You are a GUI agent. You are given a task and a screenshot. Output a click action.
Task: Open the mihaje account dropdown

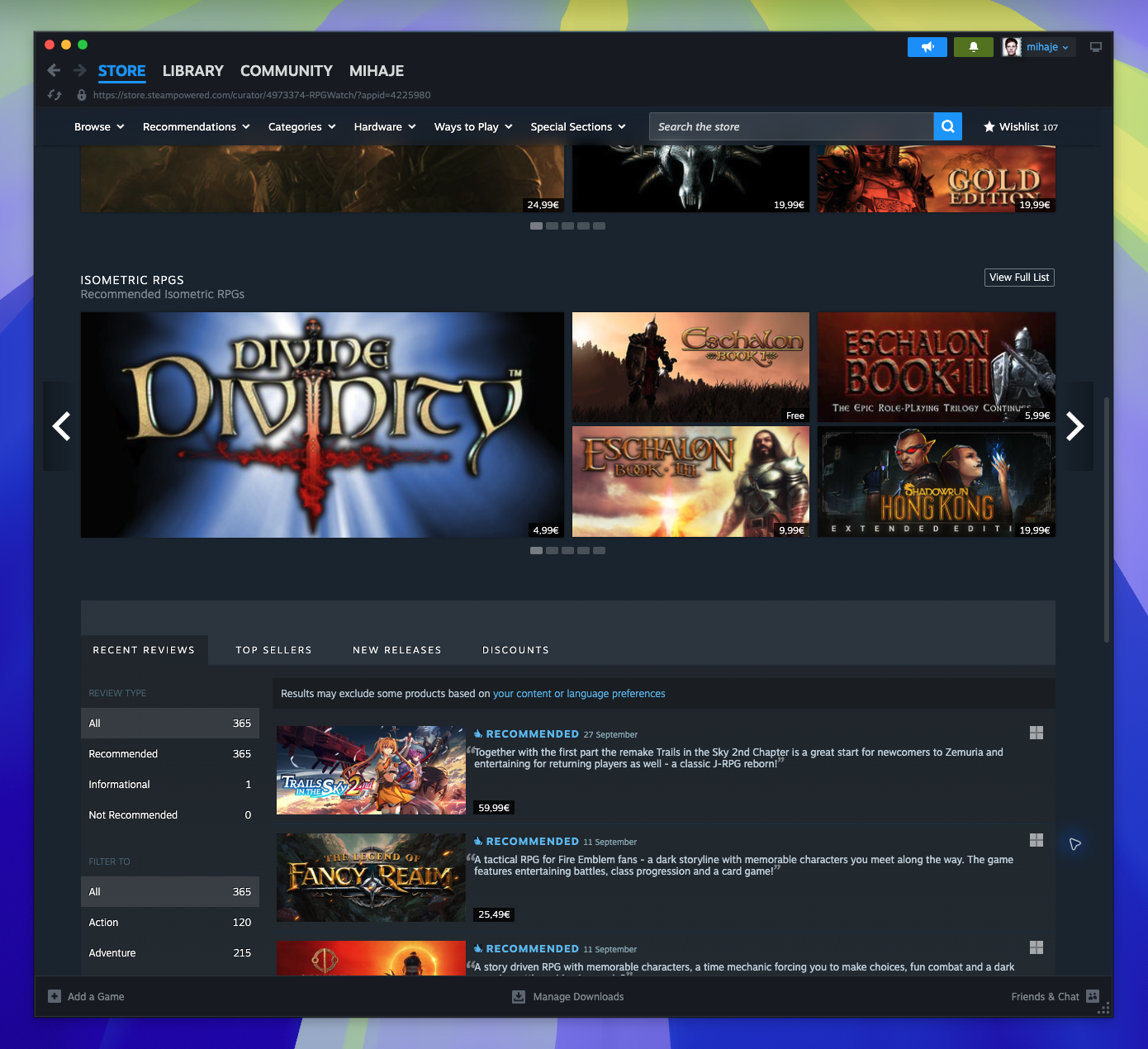coord(1047,47)
